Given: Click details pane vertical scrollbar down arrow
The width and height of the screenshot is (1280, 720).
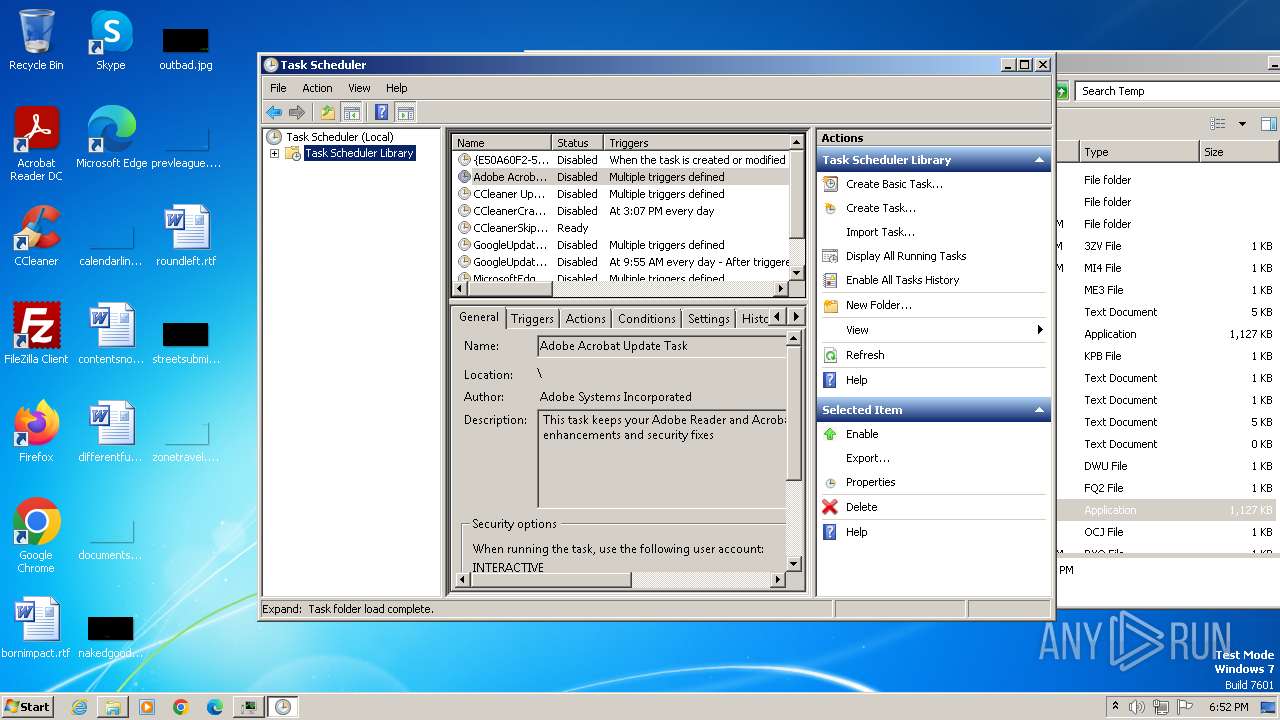Looking at the screenshot, I should pos(794,564).
